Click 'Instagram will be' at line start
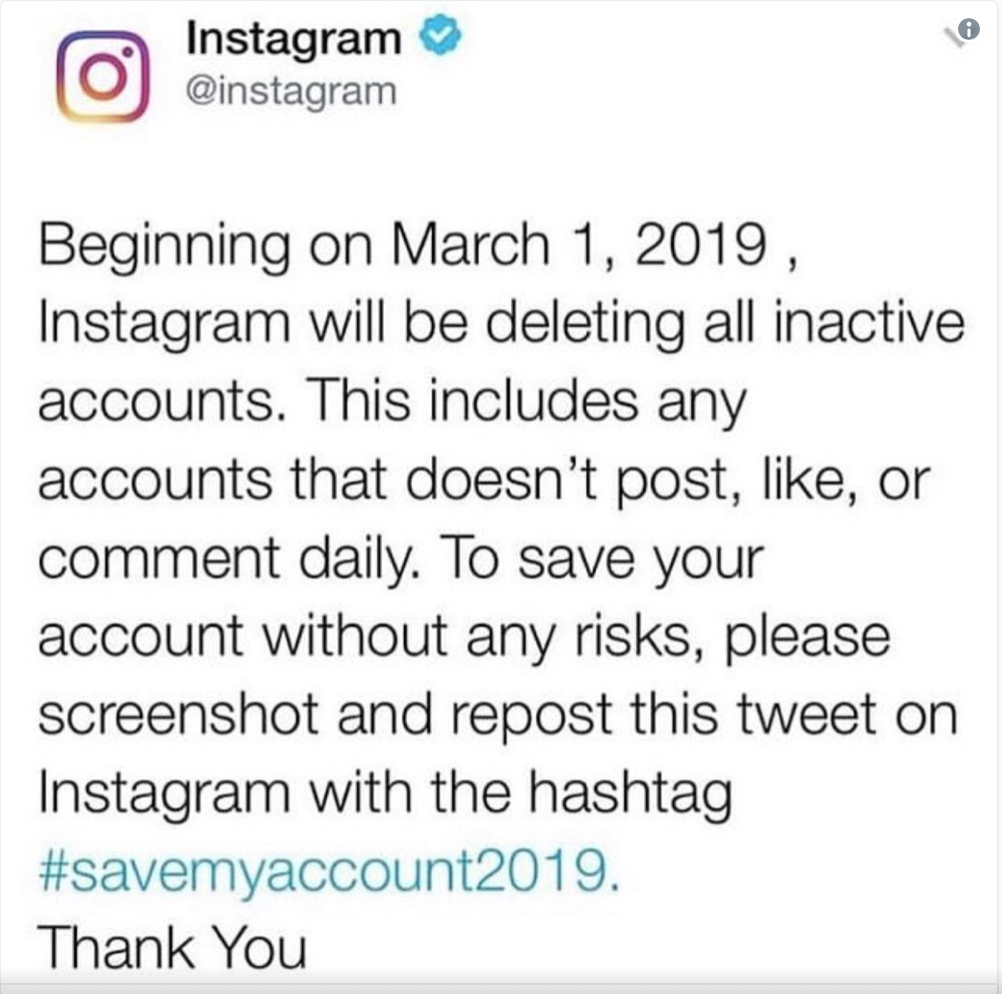 click(252, 323)
